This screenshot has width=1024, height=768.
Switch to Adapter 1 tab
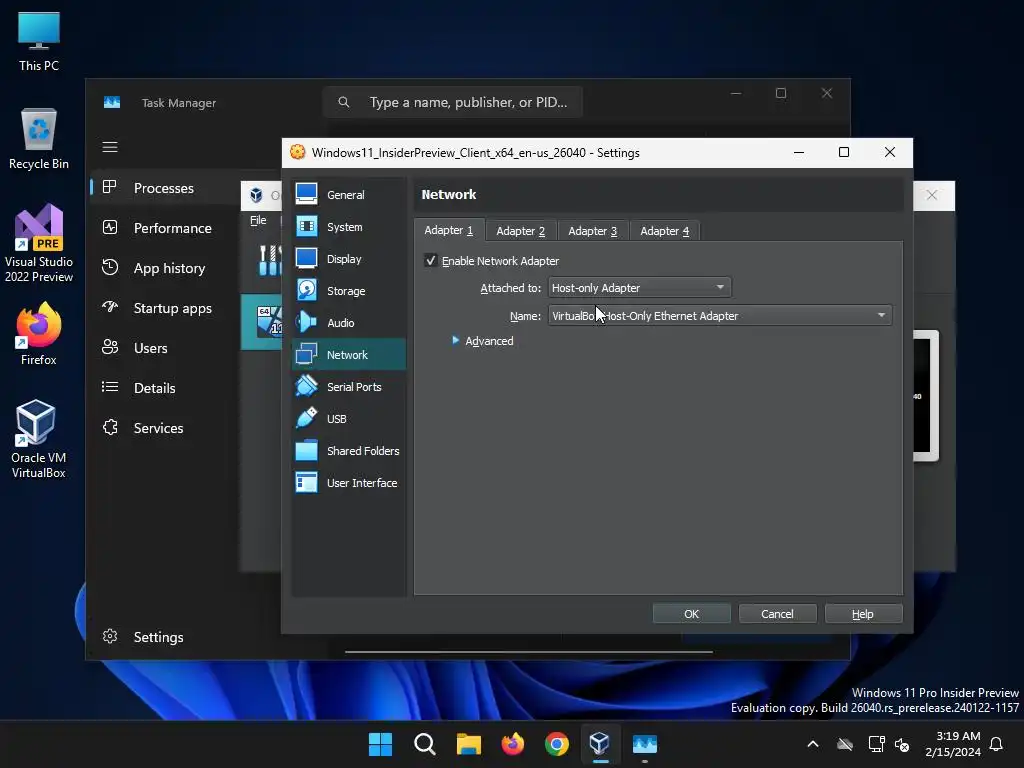click(449, 231)
